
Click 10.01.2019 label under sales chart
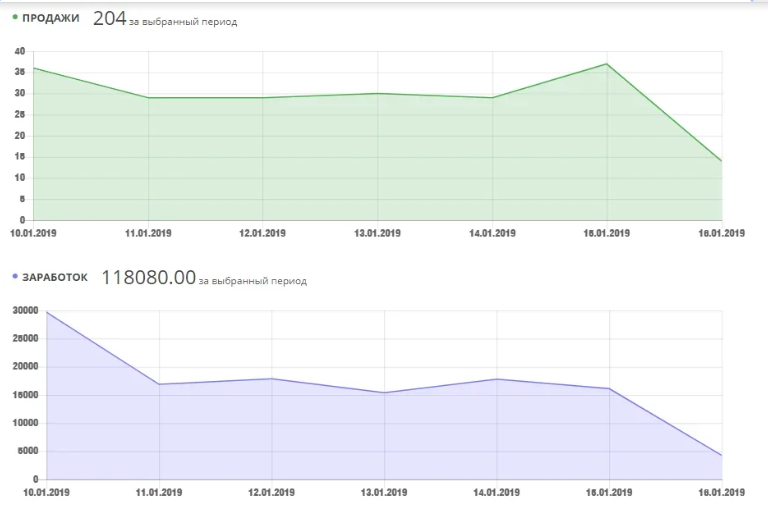[x=33, y=233]
